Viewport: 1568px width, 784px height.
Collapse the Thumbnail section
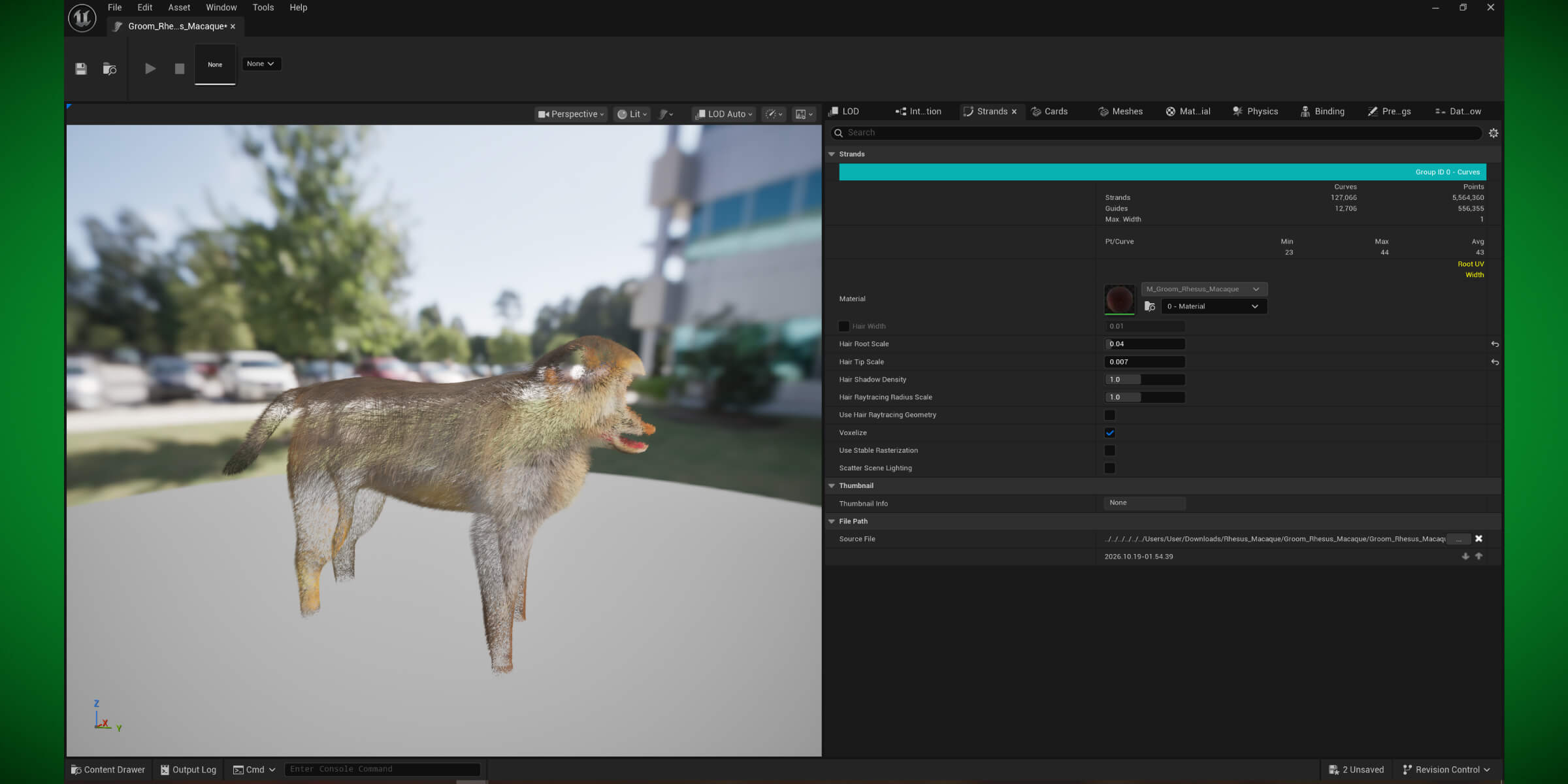[832, 485]
